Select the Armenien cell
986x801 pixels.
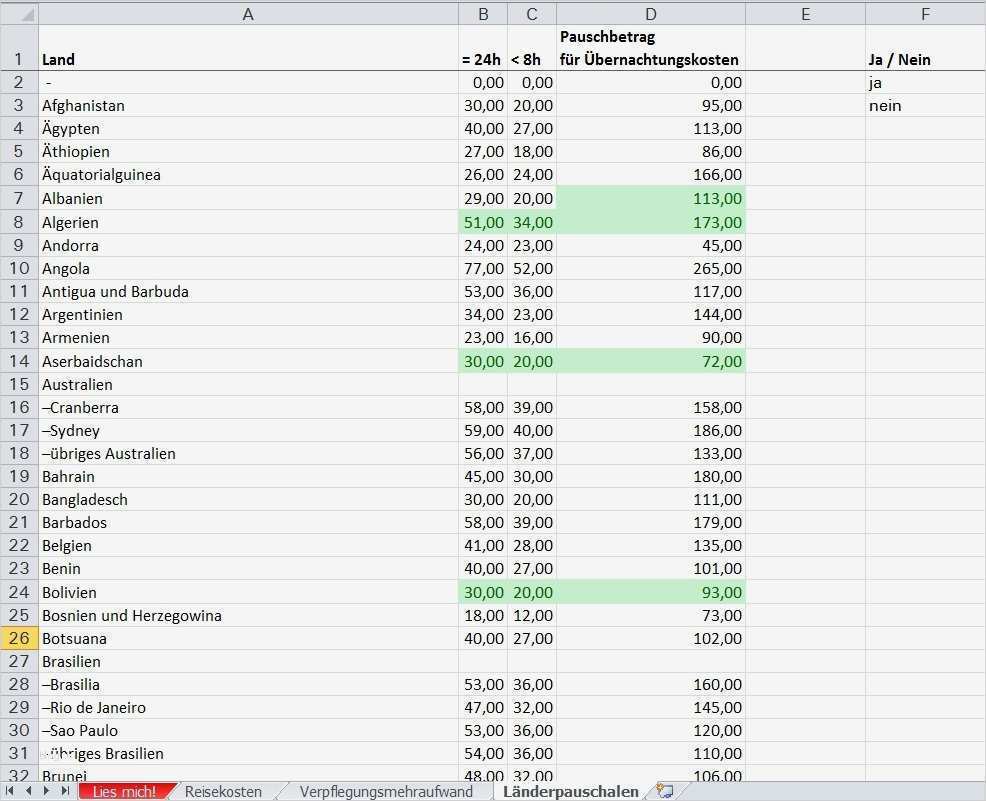248,338
